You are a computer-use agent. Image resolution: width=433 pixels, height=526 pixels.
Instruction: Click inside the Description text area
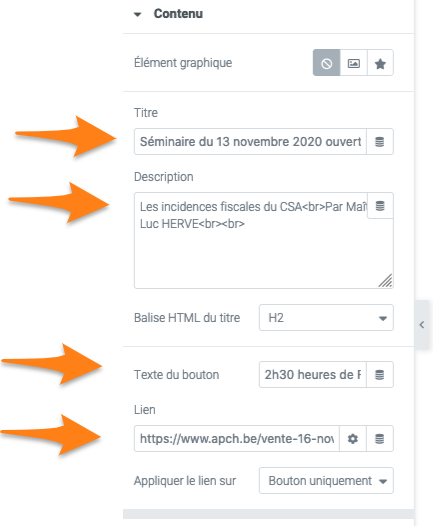[x=264, y=241]
